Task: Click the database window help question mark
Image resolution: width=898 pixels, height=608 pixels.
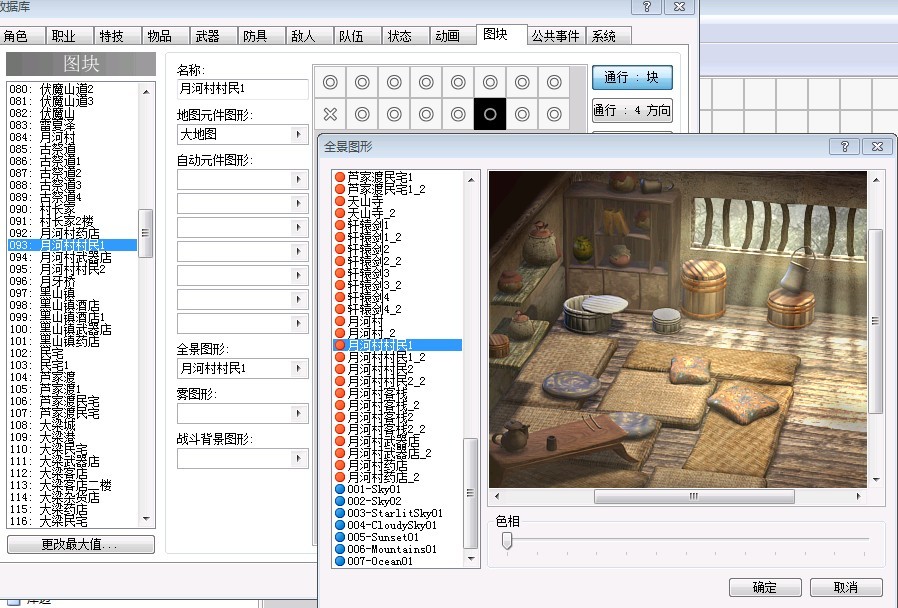Action: (646, 6)
